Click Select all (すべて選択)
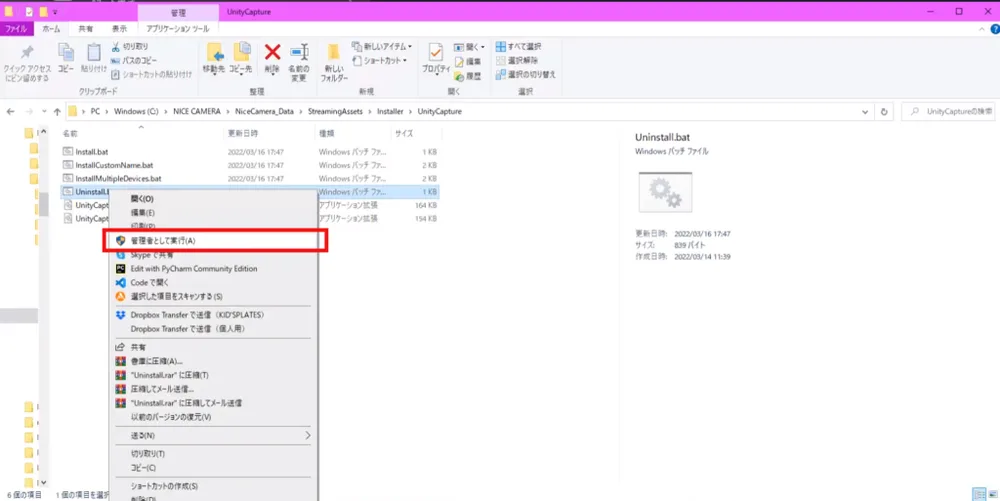The image size is (1000, 501). 518,47
